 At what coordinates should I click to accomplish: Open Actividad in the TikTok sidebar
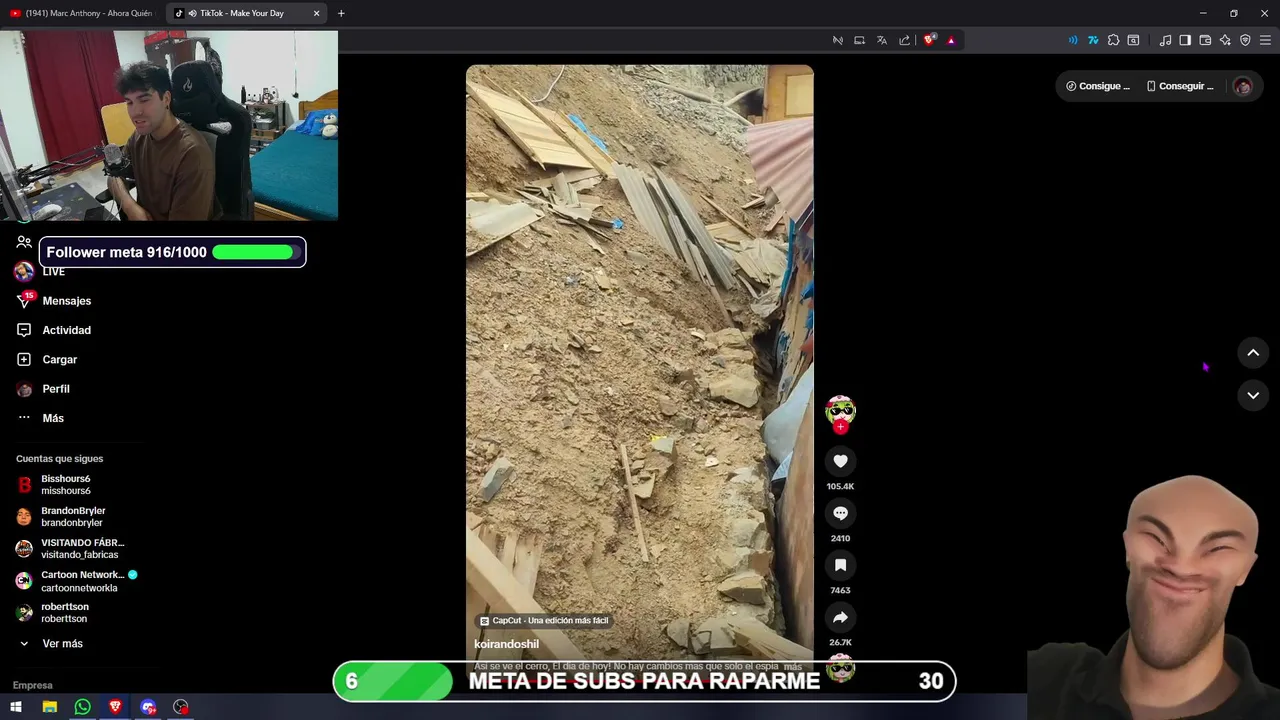pos(67,330)
